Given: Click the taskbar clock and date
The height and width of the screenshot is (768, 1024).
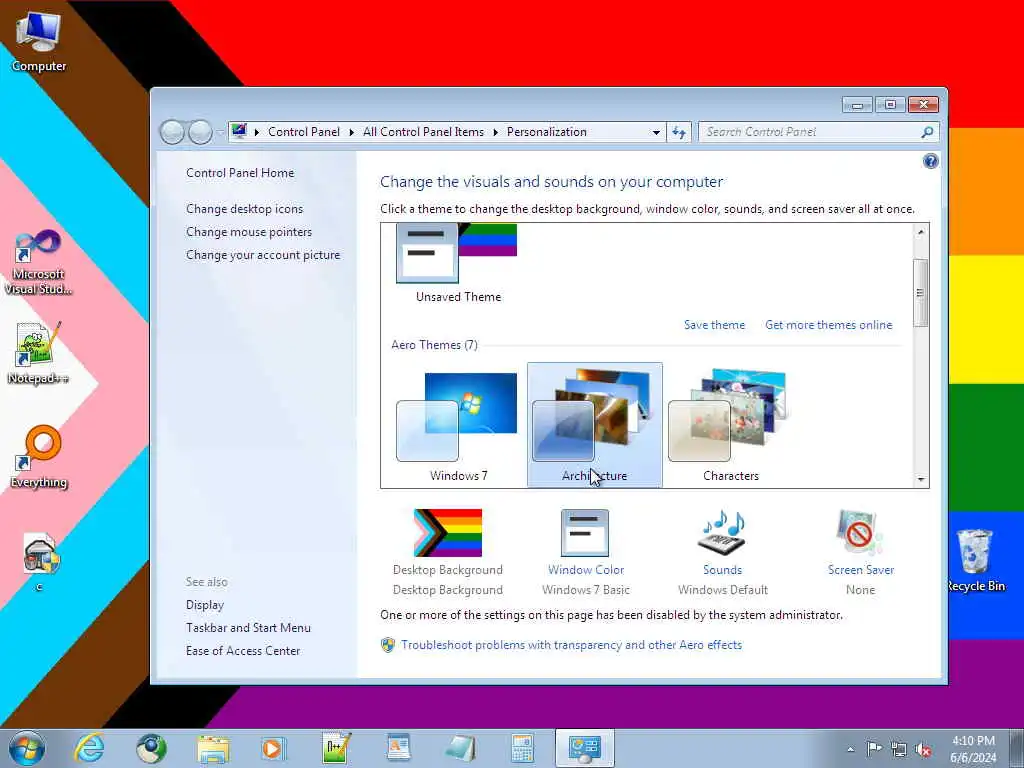Looking at the screenshot, I should click(973, 749).
